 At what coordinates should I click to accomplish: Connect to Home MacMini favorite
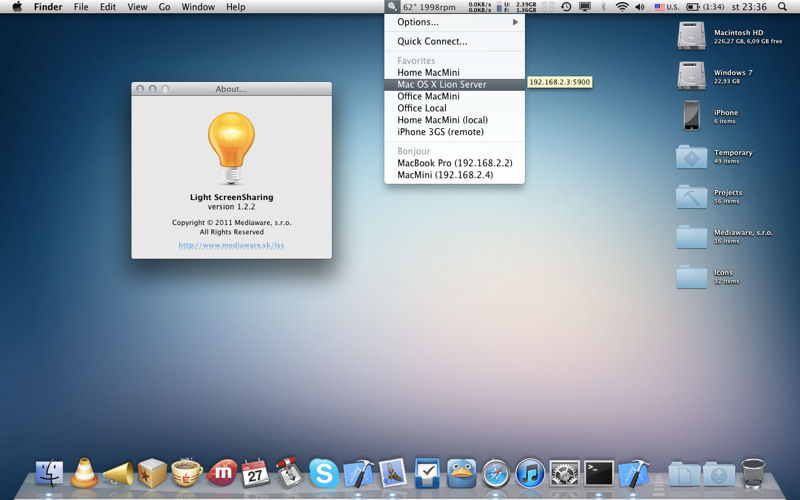[x=454, y=72]
